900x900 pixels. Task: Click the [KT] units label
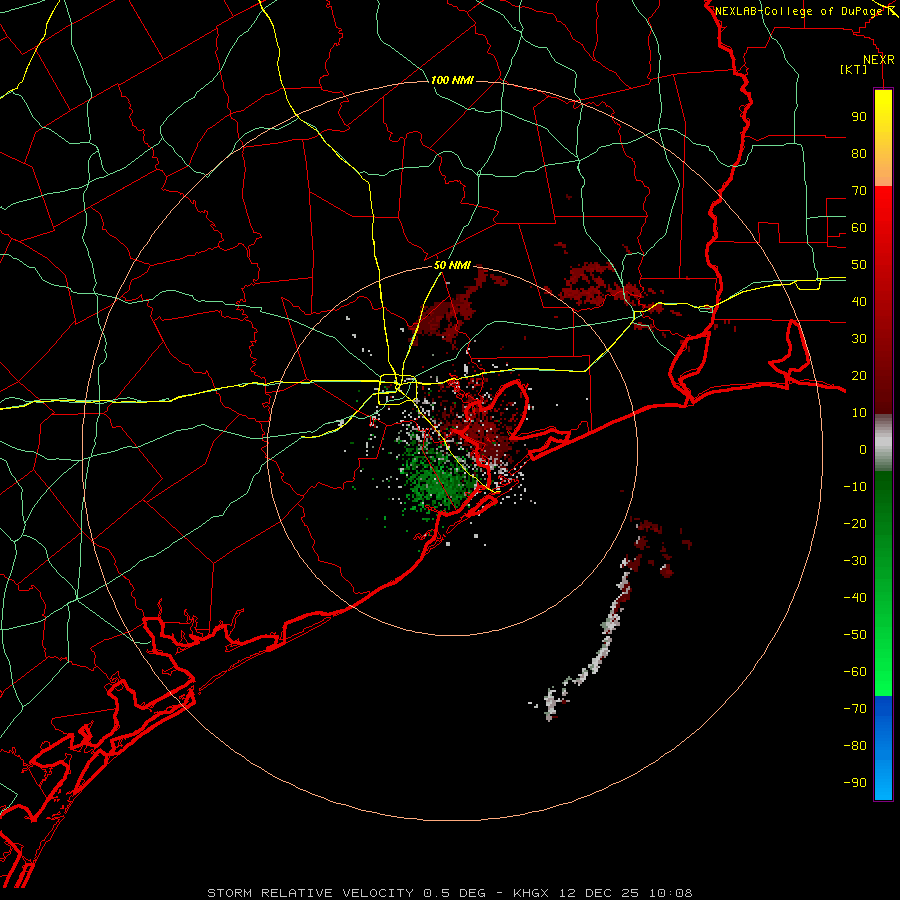(854, 69)
